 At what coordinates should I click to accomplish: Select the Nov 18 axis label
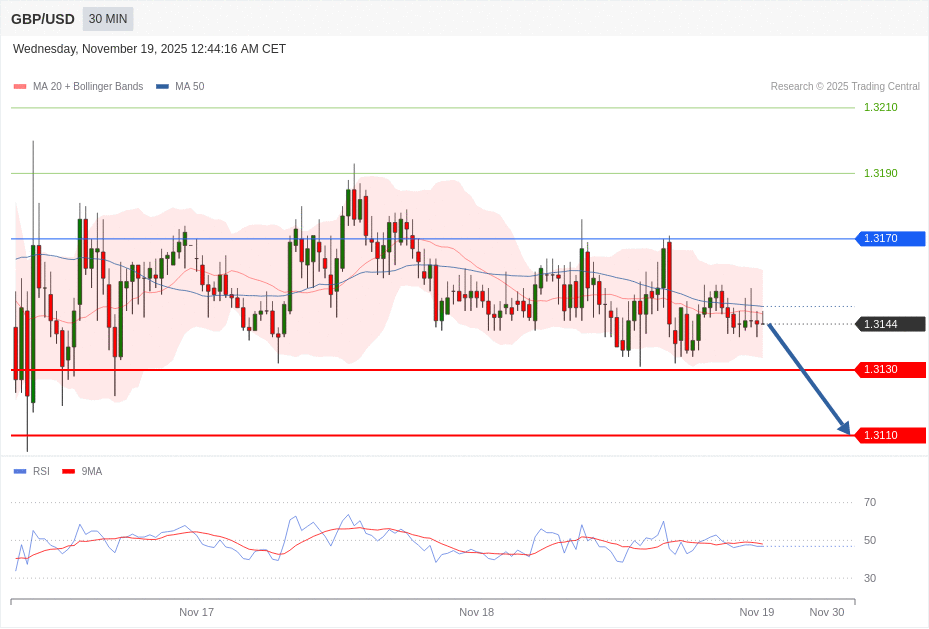(x=476, y=612)
